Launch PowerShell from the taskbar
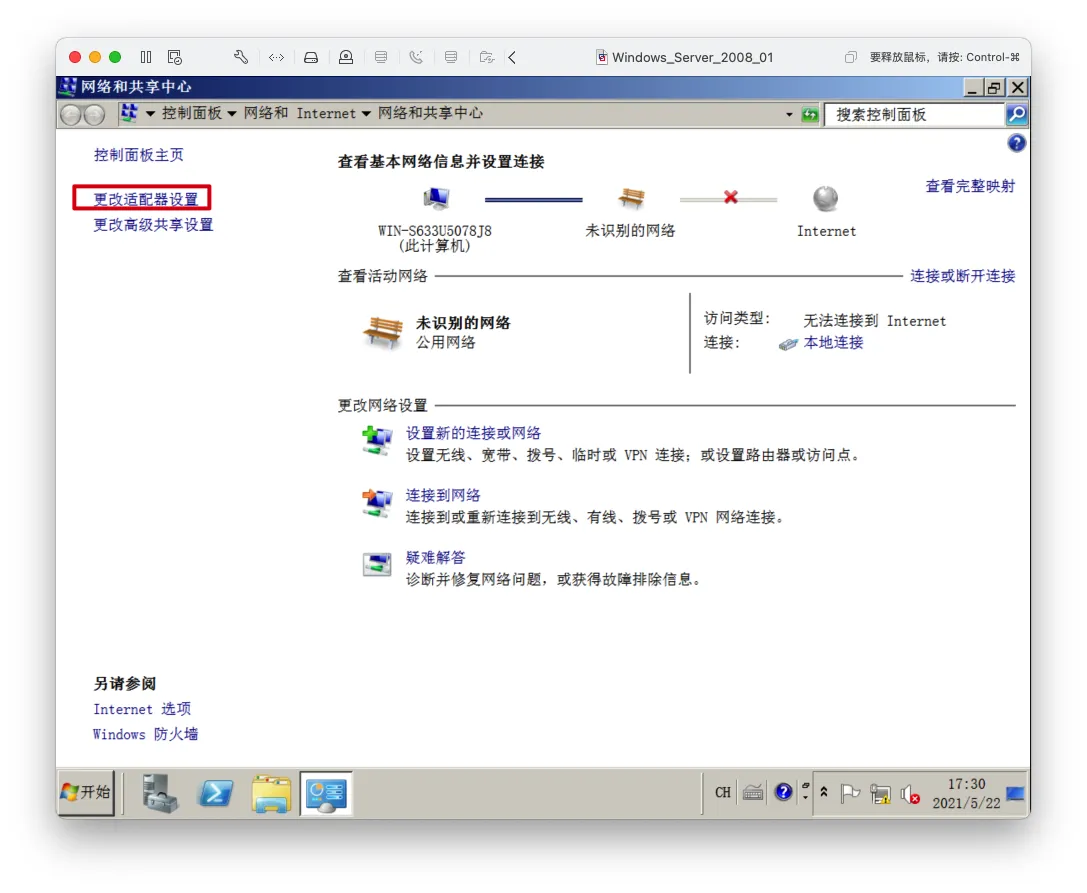This screenshot has width=1087, height=893. [x=216, y=793]
